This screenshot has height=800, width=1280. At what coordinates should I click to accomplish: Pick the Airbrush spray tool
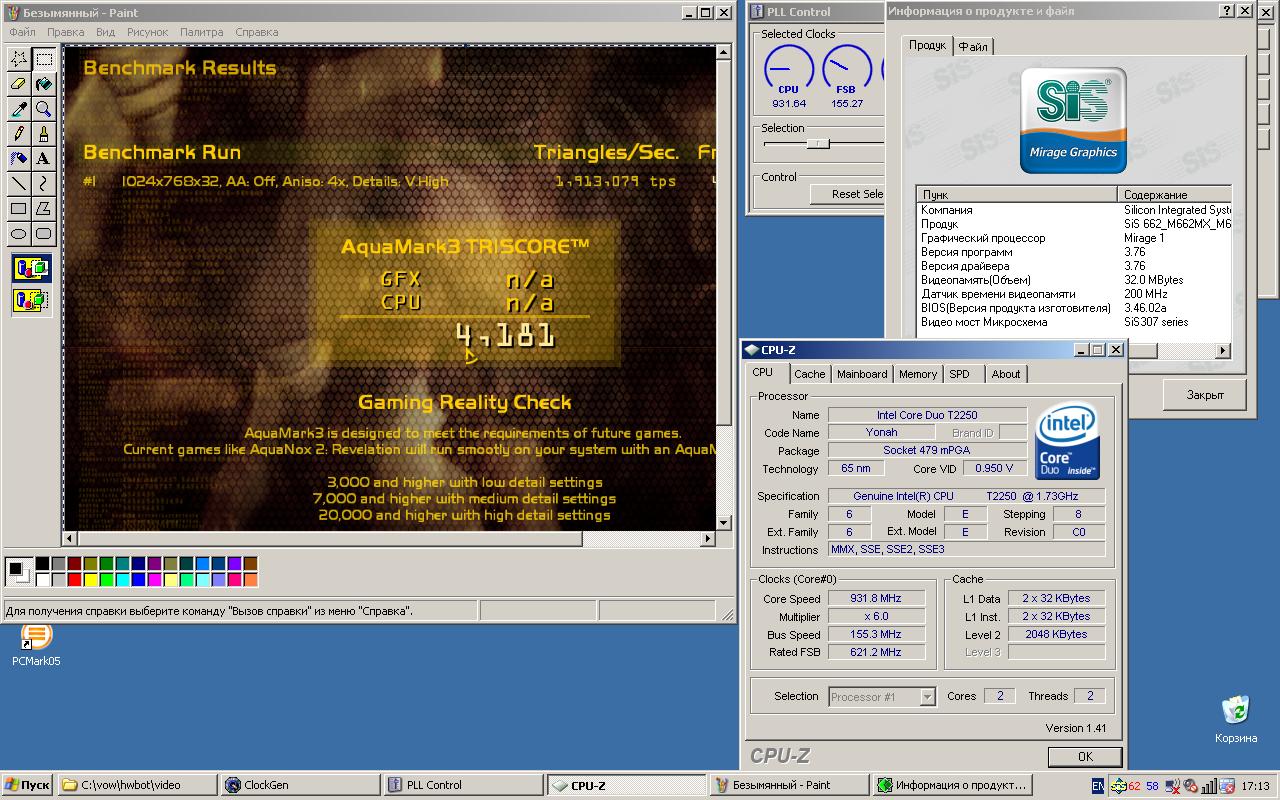(x=18, y=159)
